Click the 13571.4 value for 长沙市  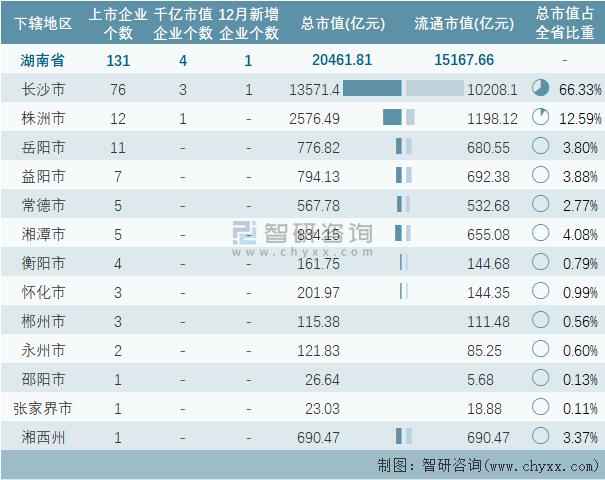tap(315, 90)
